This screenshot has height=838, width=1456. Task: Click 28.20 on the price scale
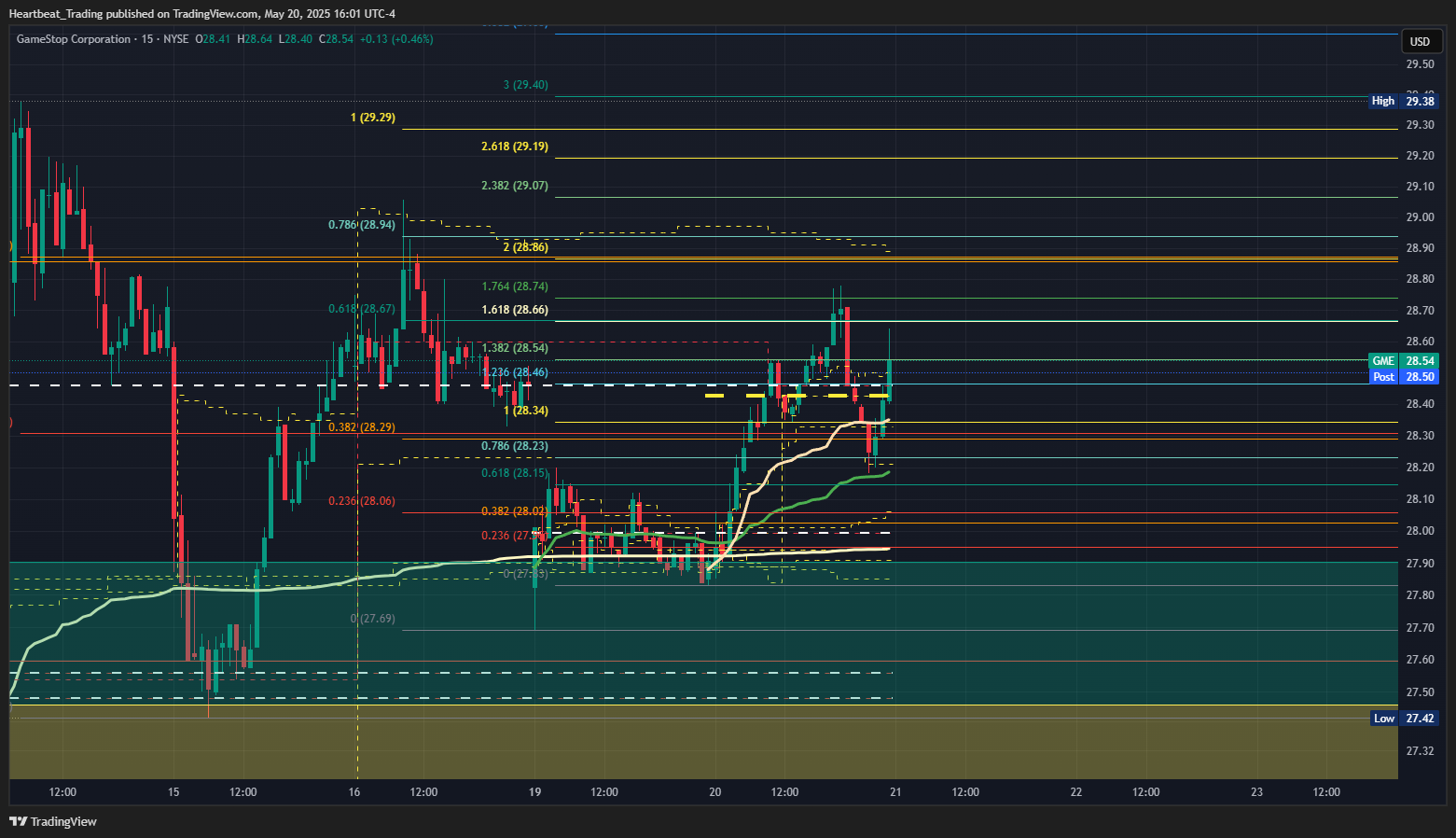click(x=1421, y=468)
